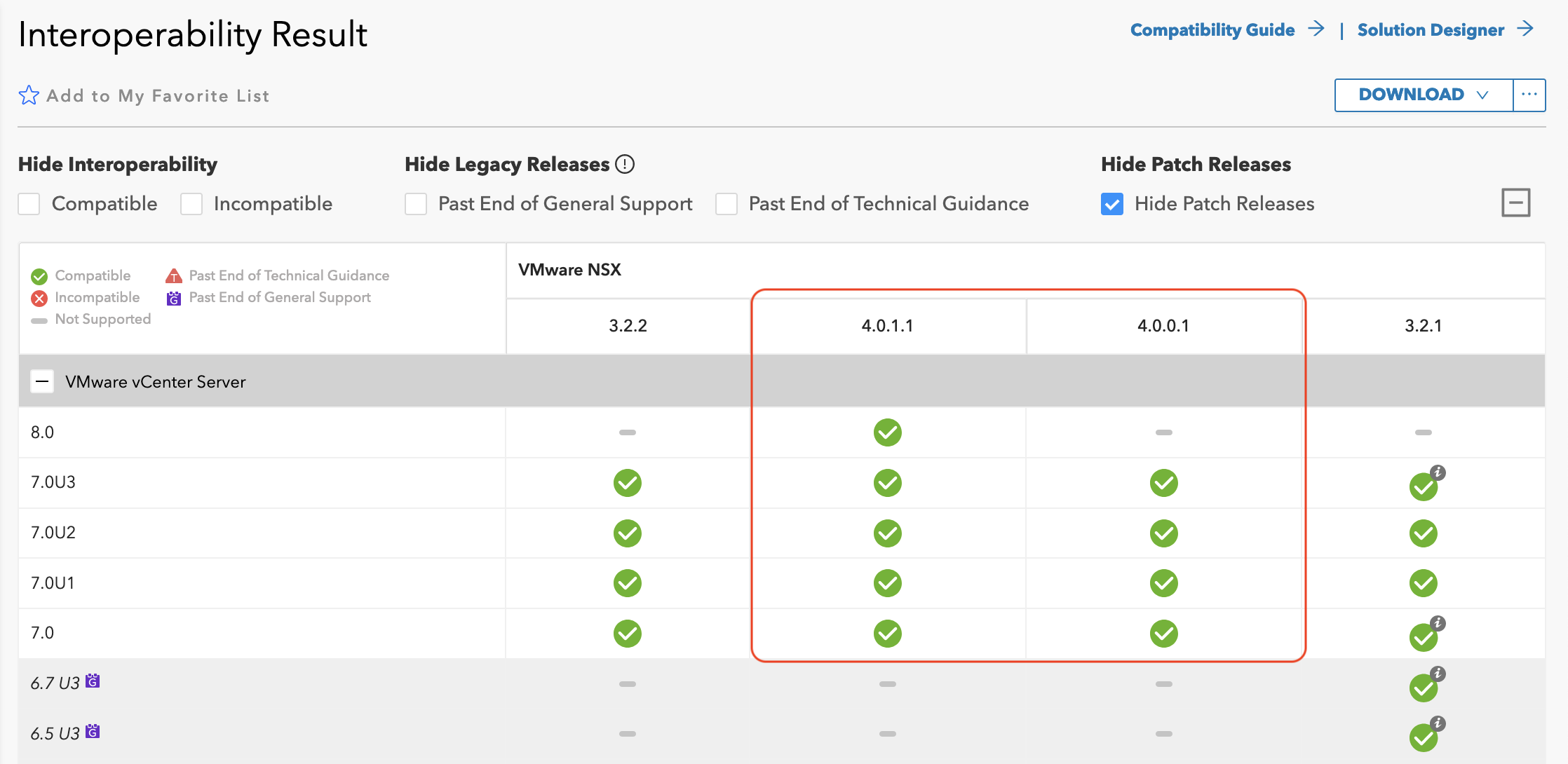Enable Past End of Technical Guidance checkbox
This screenshot has width=1568, height=764.
point(726,204)
